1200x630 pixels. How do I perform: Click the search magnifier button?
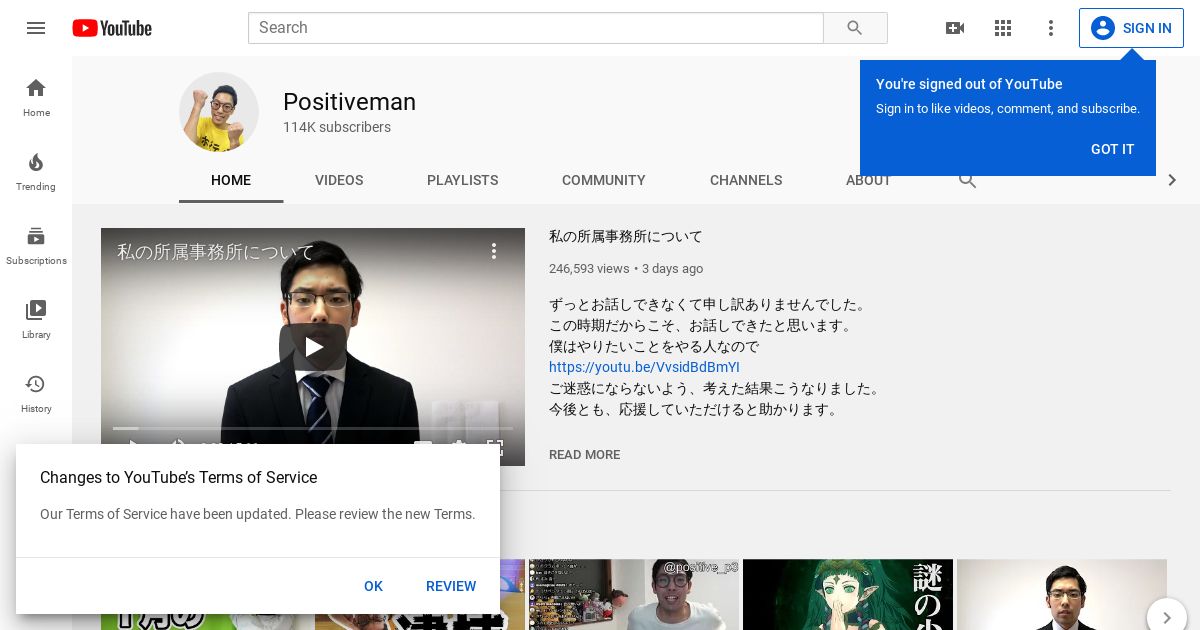(855, 28)
